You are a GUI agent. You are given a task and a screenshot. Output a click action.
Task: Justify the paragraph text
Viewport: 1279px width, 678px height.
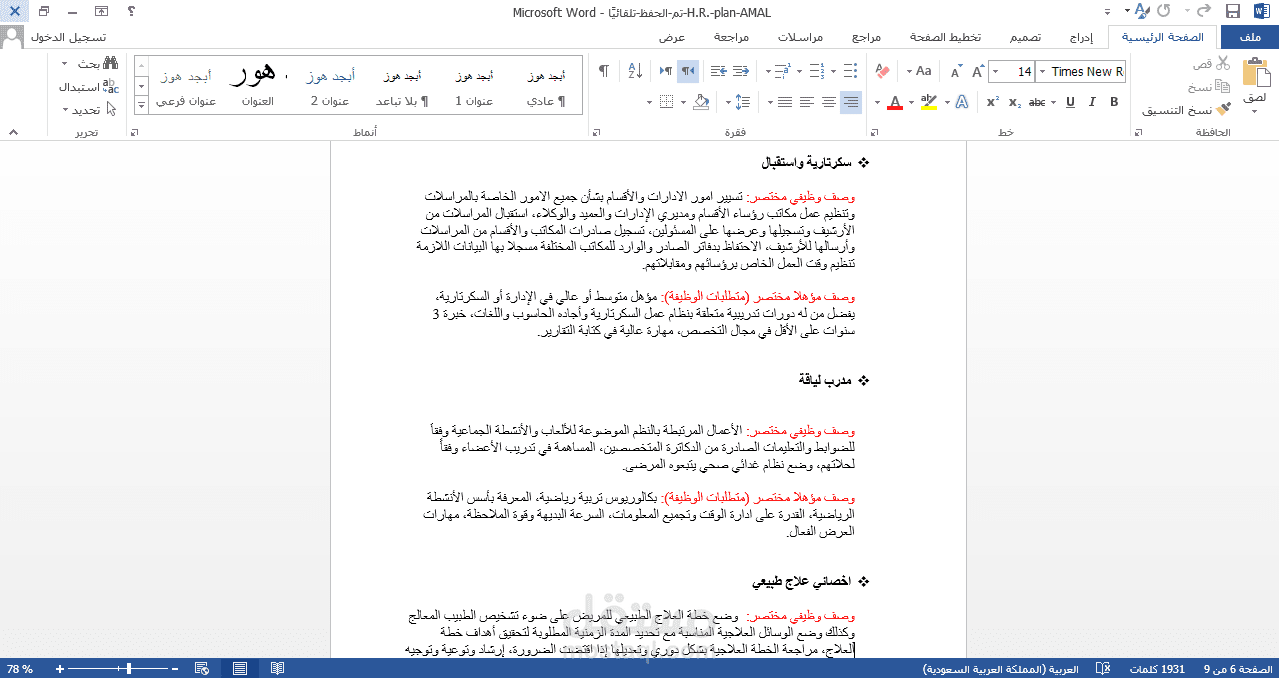point(785,102)
